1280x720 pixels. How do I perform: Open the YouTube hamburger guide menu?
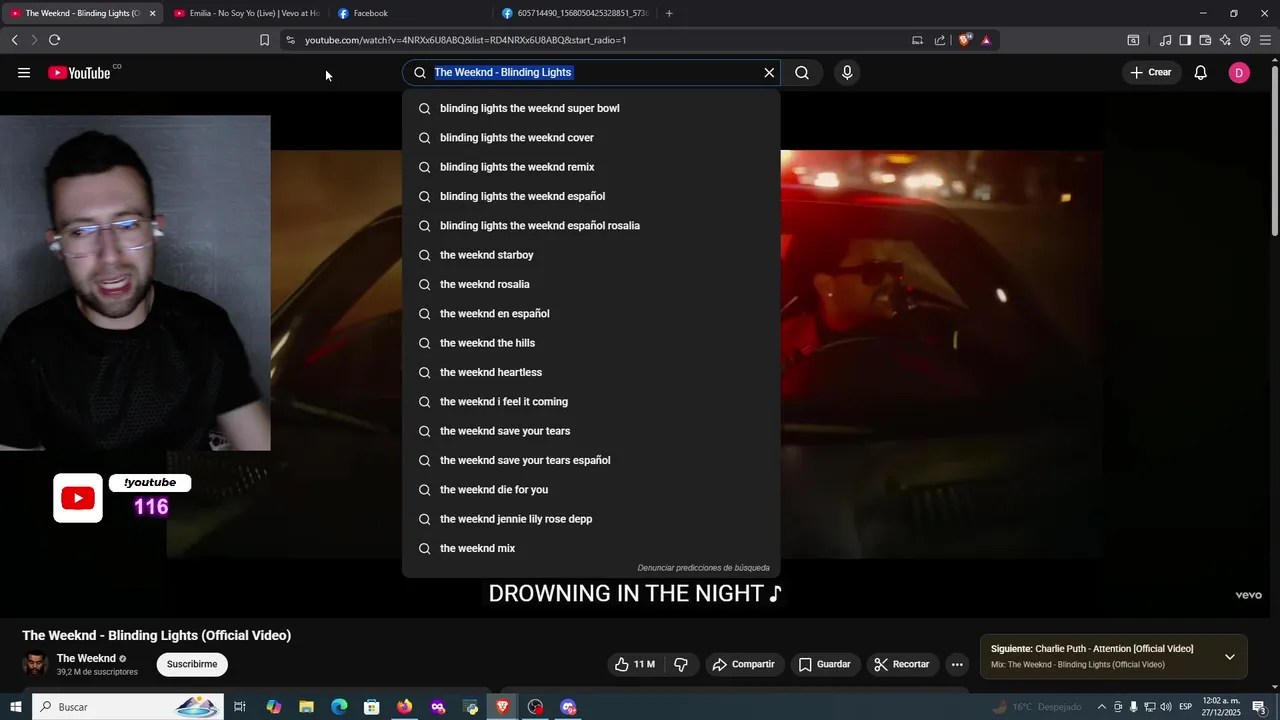[x=24, y=72]
